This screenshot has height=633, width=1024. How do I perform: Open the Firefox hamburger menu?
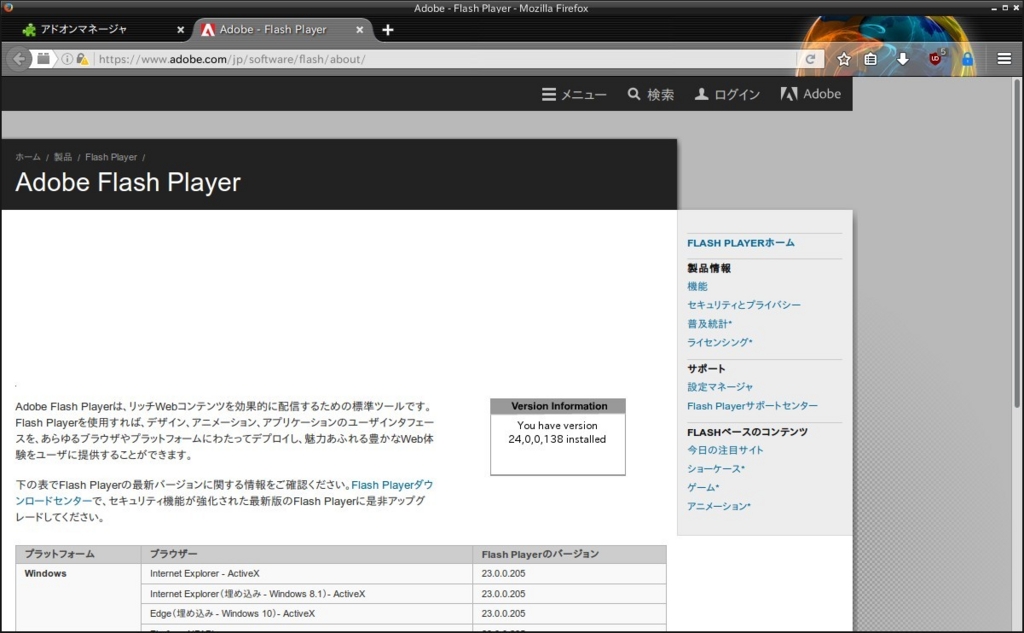pos(1004,59)
